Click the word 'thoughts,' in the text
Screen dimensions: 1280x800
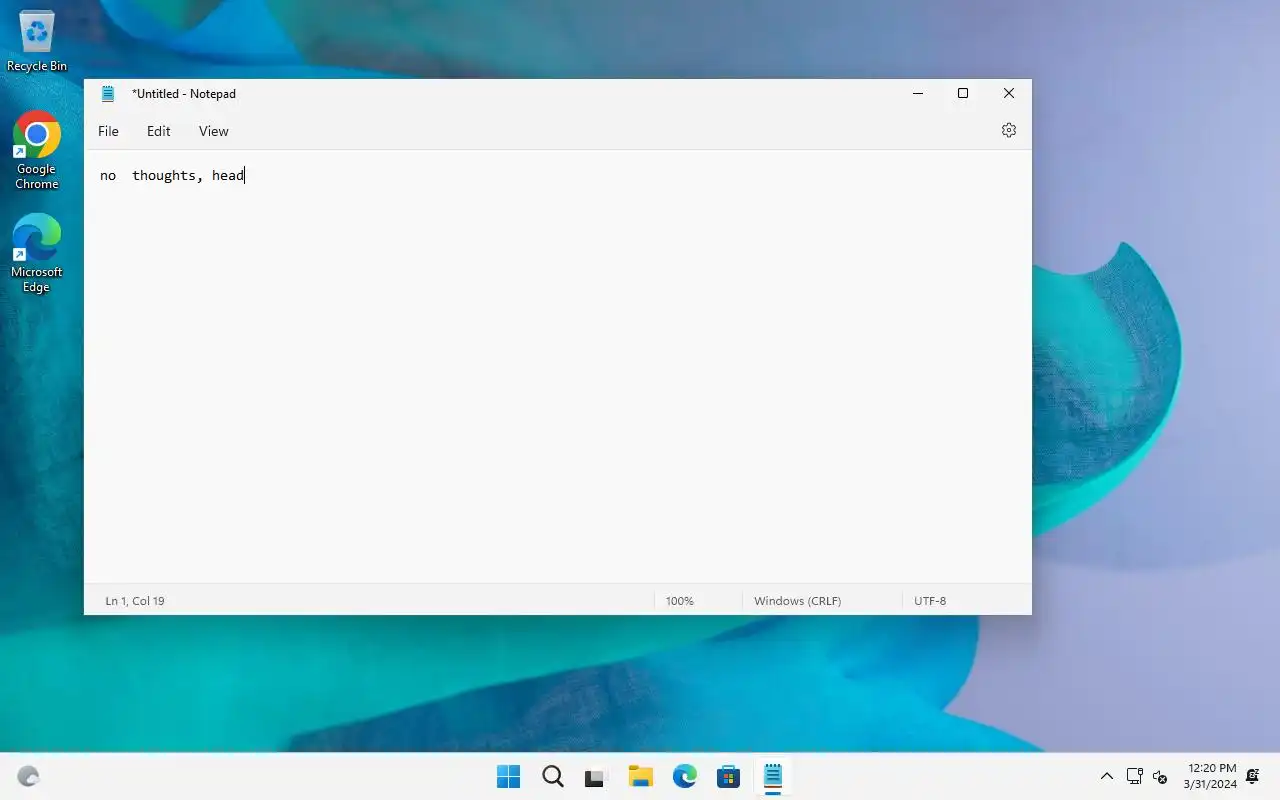(x=168, y=176)
